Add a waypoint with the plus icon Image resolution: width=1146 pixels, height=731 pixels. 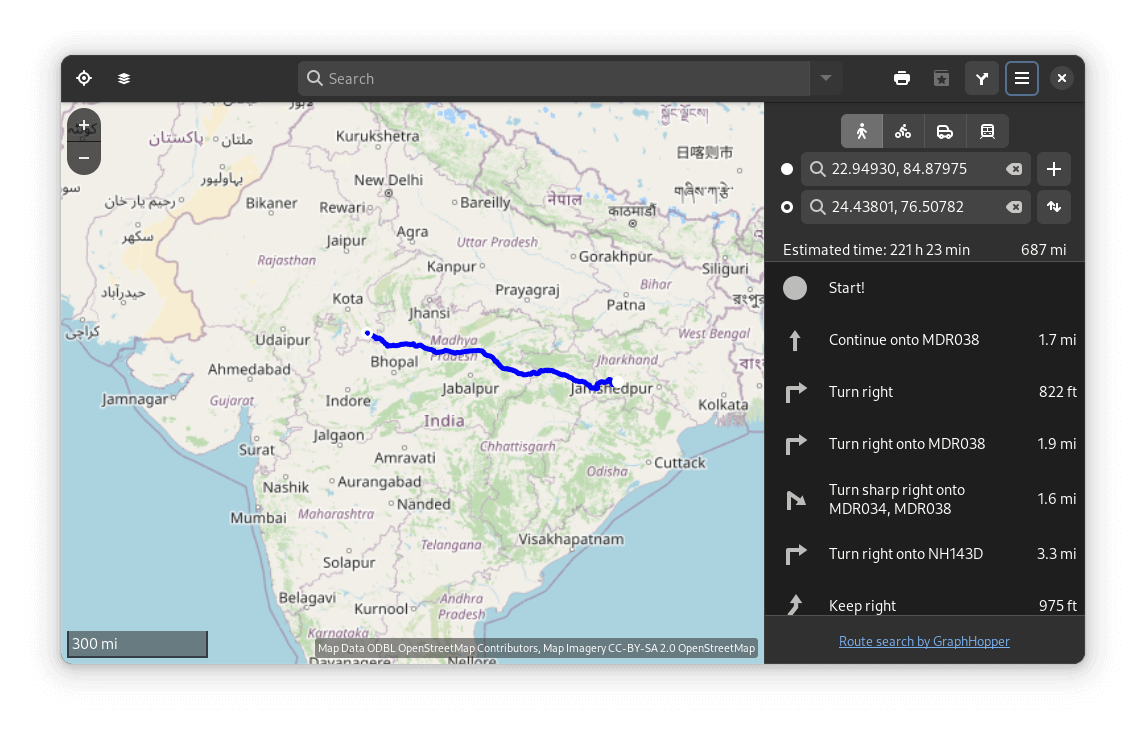point(1053,168)
